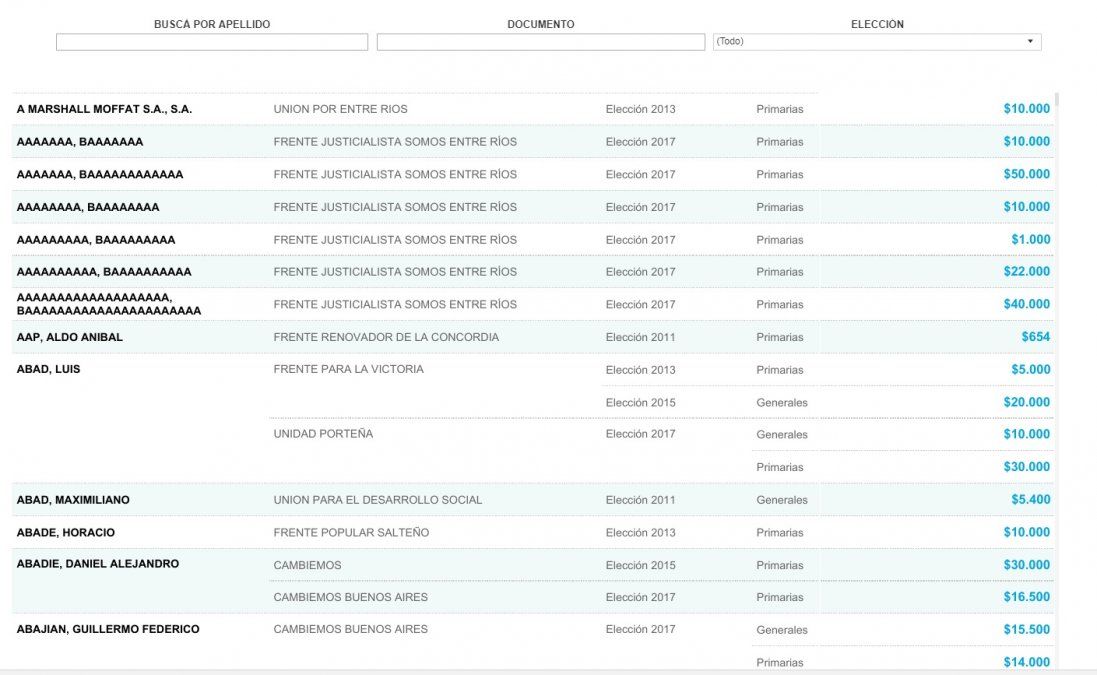Viewport: 1097px width, 675px height.
Task: Select the A MARSHALL MOFFAT S.A. row
Action: pyautogui.click(x=104, y=109)
